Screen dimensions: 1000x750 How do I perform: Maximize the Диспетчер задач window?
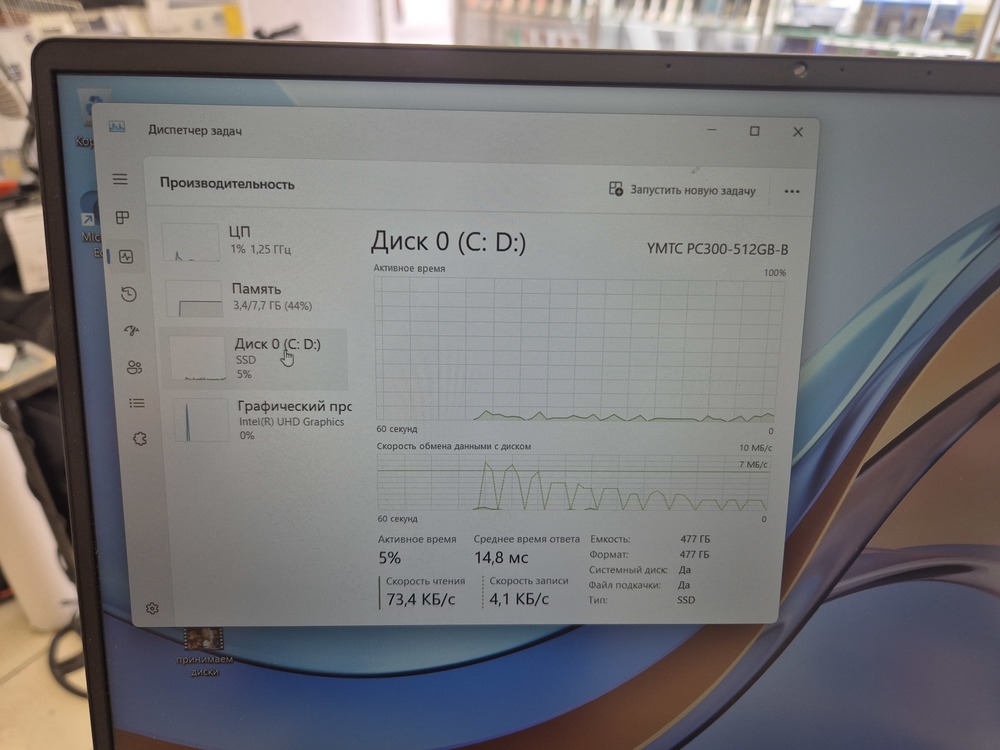(x=755, y=131)
